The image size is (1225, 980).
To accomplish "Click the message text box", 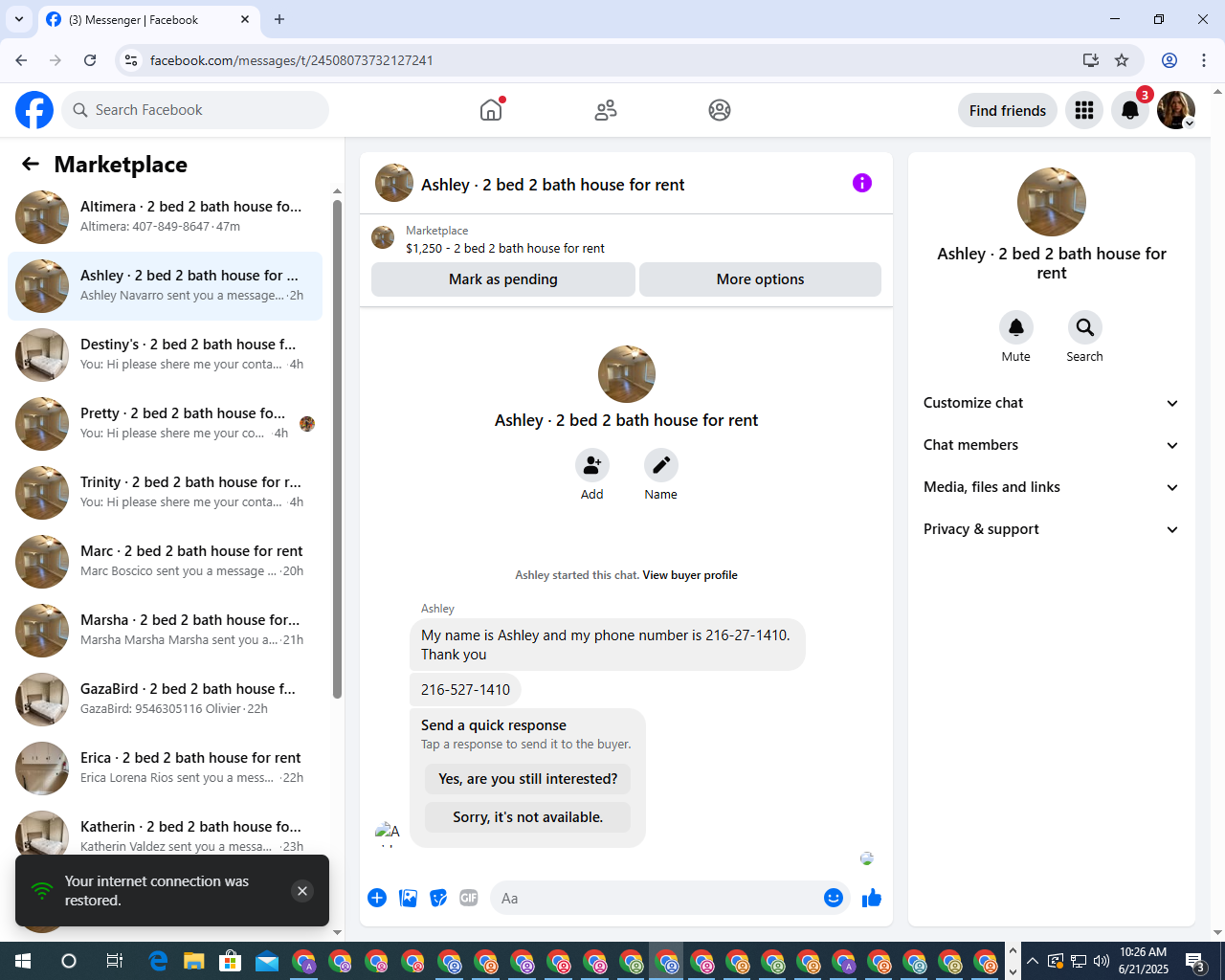I will click(x=656, y=898).
